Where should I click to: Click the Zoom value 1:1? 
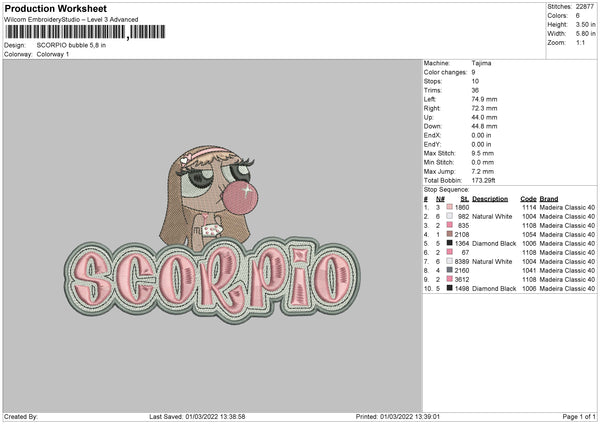(x=580, y=42)
